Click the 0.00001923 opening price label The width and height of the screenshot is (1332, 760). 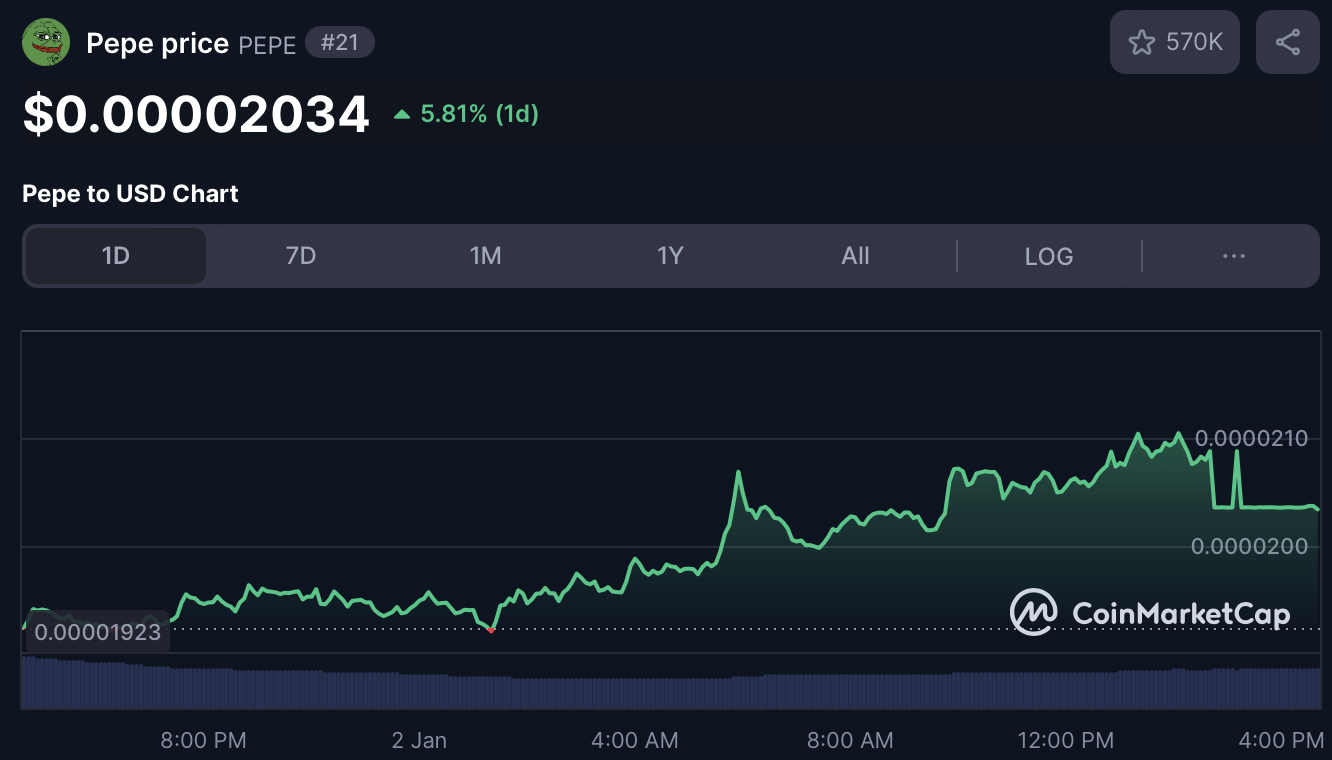point(97,632)
